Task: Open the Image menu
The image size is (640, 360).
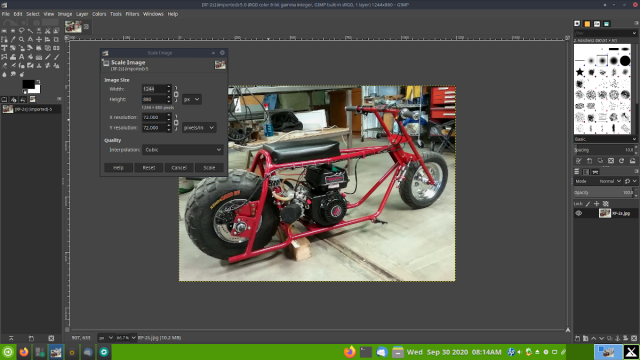Action: pos(64,14)
